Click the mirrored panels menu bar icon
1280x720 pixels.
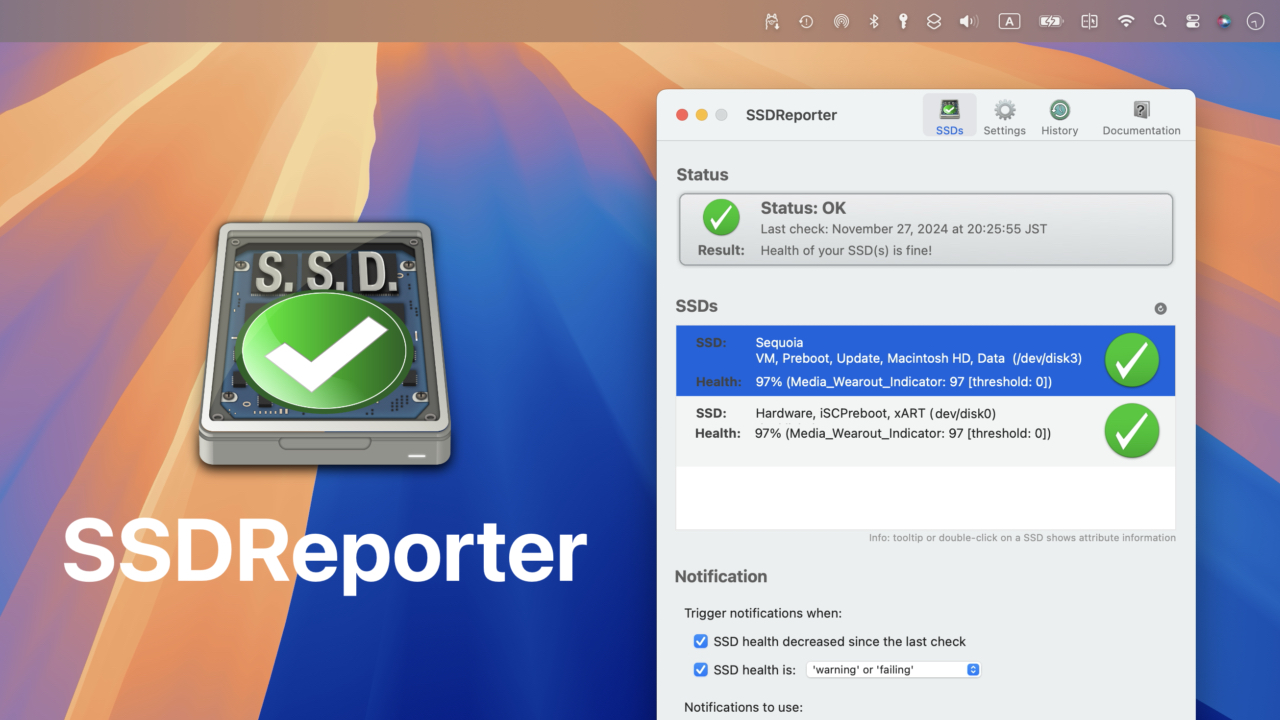tap(1089, 21)
